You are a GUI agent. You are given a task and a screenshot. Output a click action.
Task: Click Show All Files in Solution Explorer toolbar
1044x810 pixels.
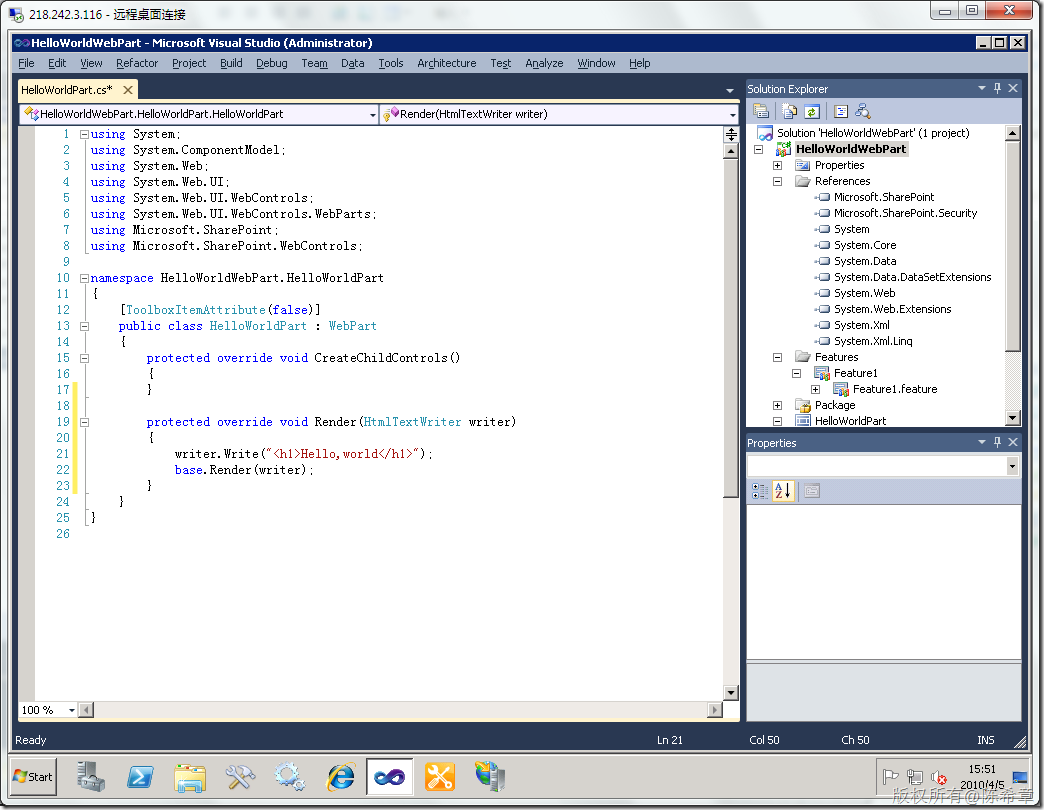pos(790,111)
